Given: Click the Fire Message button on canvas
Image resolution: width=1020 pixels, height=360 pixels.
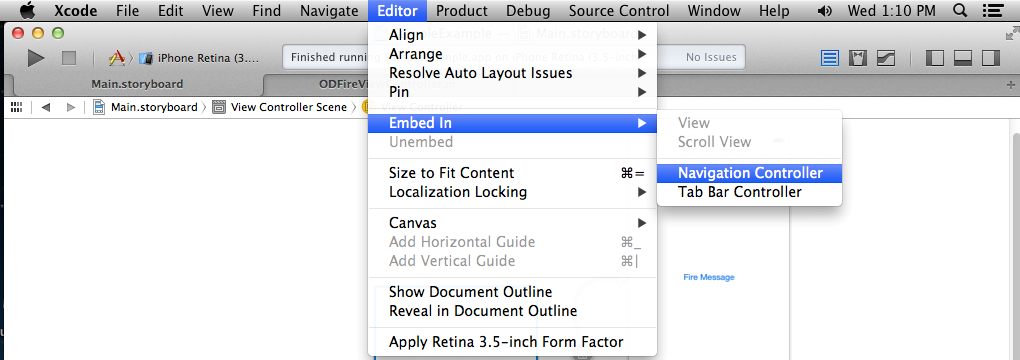Looking at the screenshot, I should click(708, 277).
